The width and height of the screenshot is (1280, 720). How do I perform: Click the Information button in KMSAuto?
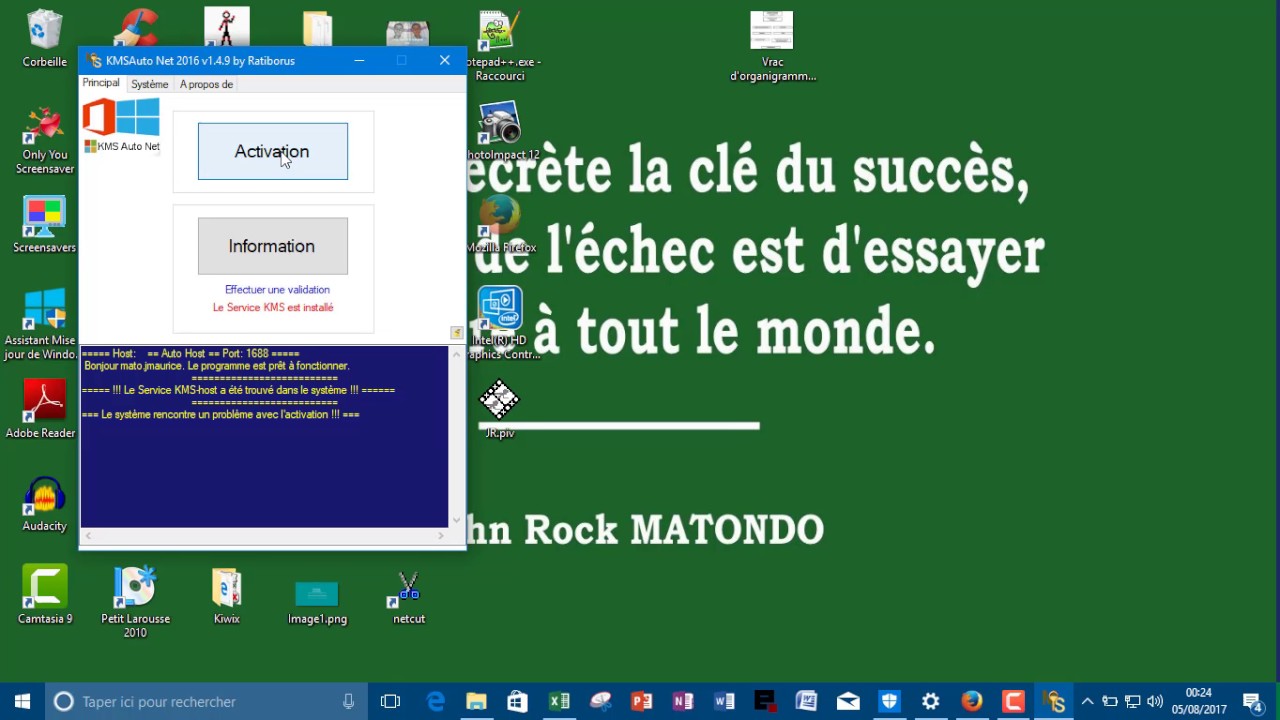click(x=272, y=246)
